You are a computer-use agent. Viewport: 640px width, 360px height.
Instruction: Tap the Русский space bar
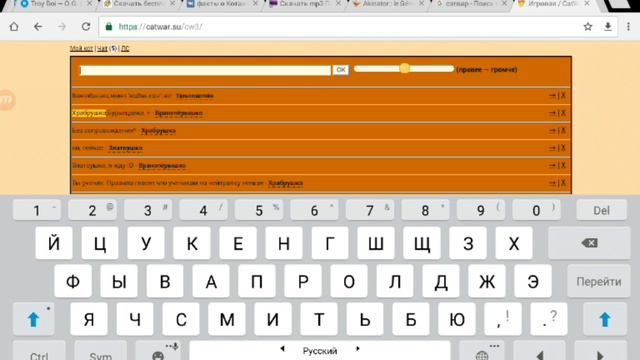(x=320, y=351)
